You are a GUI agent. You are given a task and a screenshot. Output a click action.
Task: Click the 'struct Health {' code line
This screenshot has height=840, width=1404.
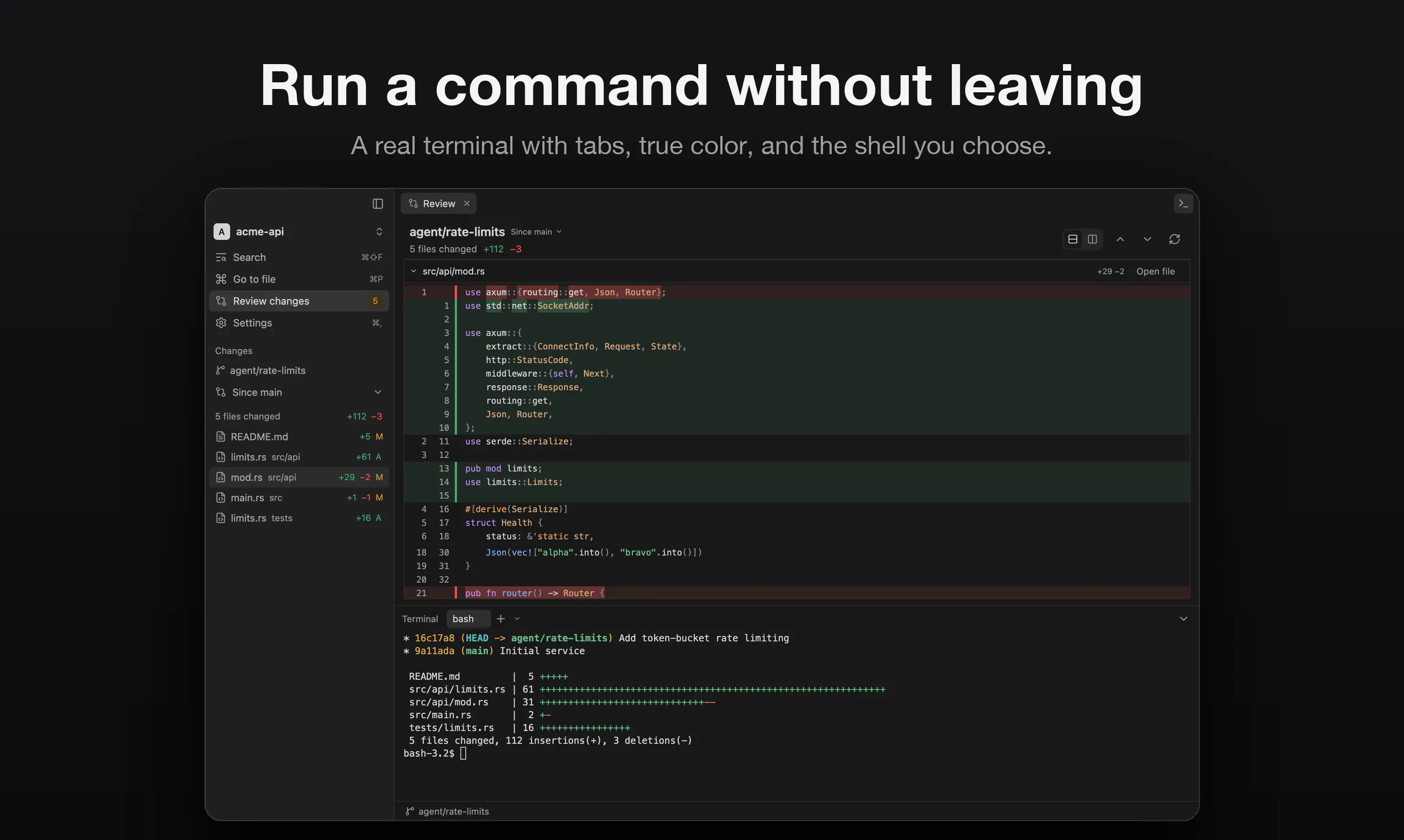(504, 523)
